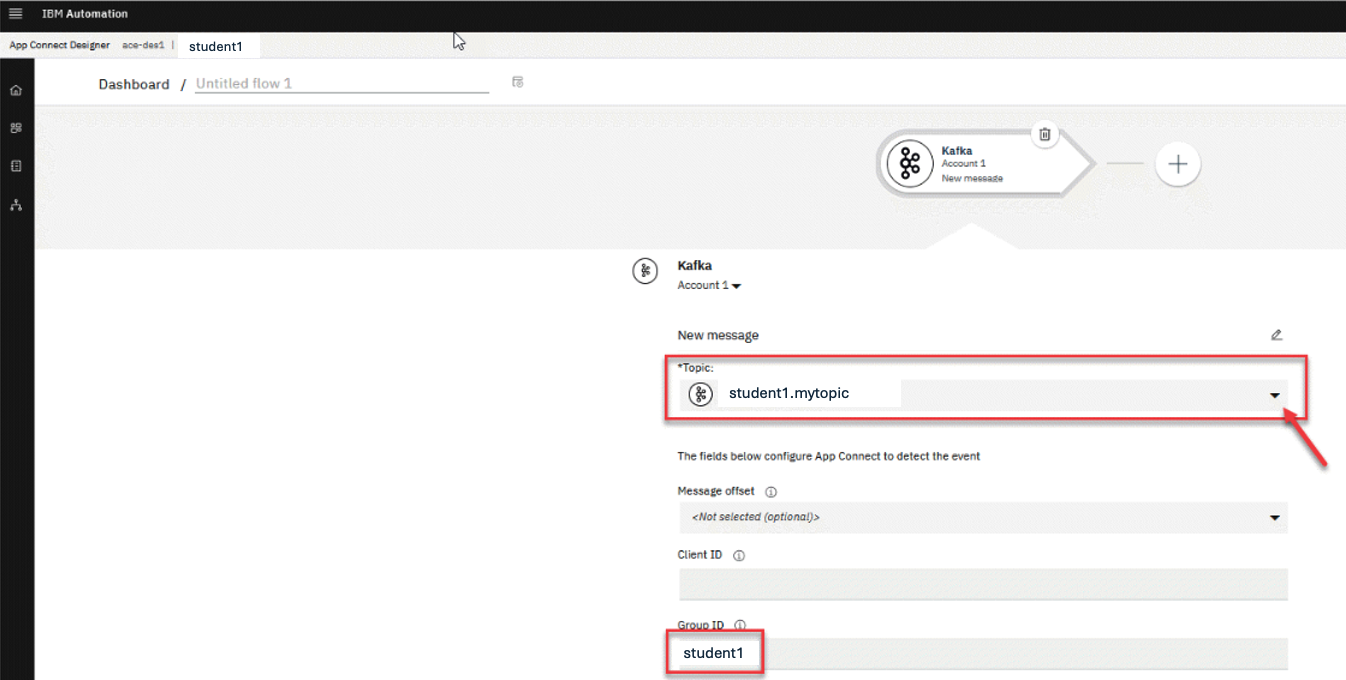Click the Untitled flow 1 name field

341,84
